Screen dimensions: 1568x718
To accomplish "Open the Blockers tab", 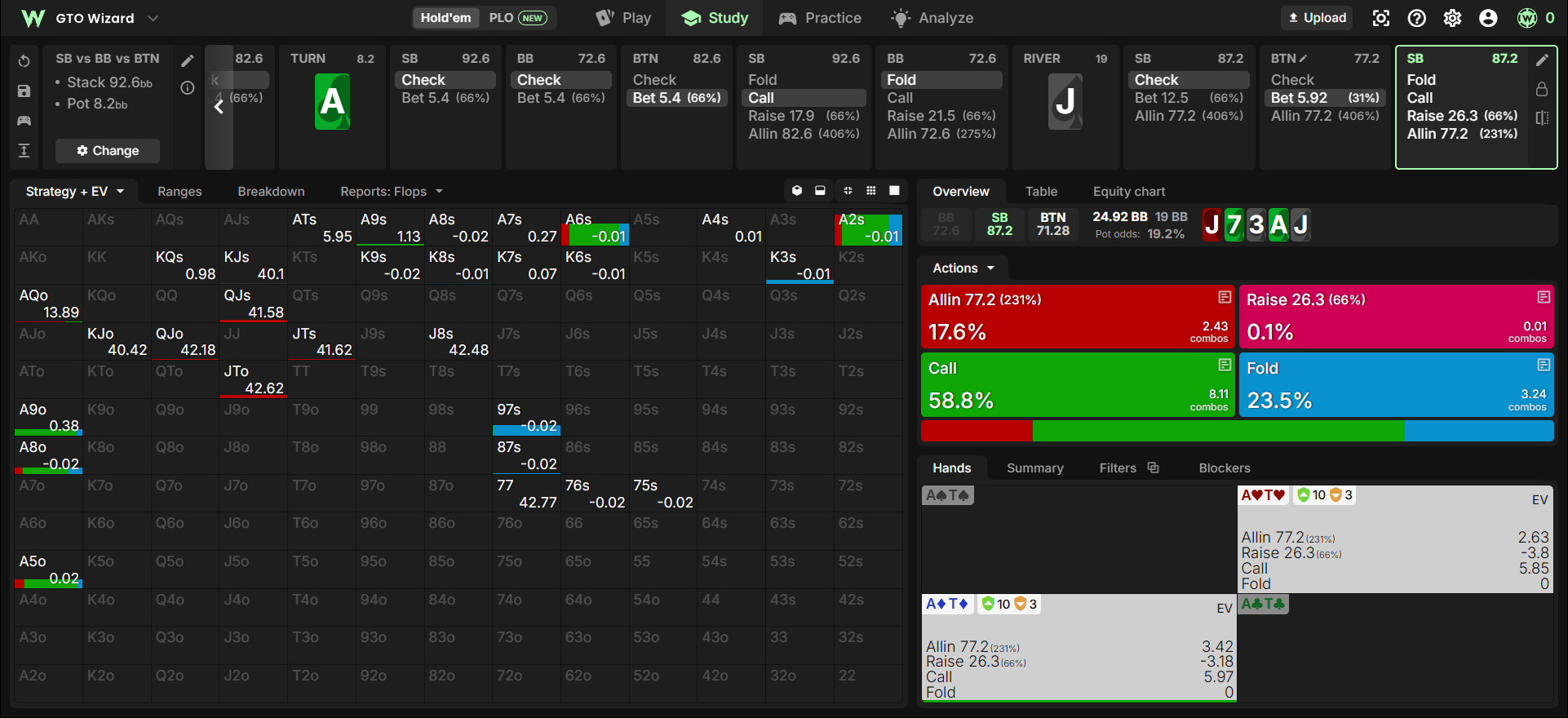I will (x=1225, y=468).
